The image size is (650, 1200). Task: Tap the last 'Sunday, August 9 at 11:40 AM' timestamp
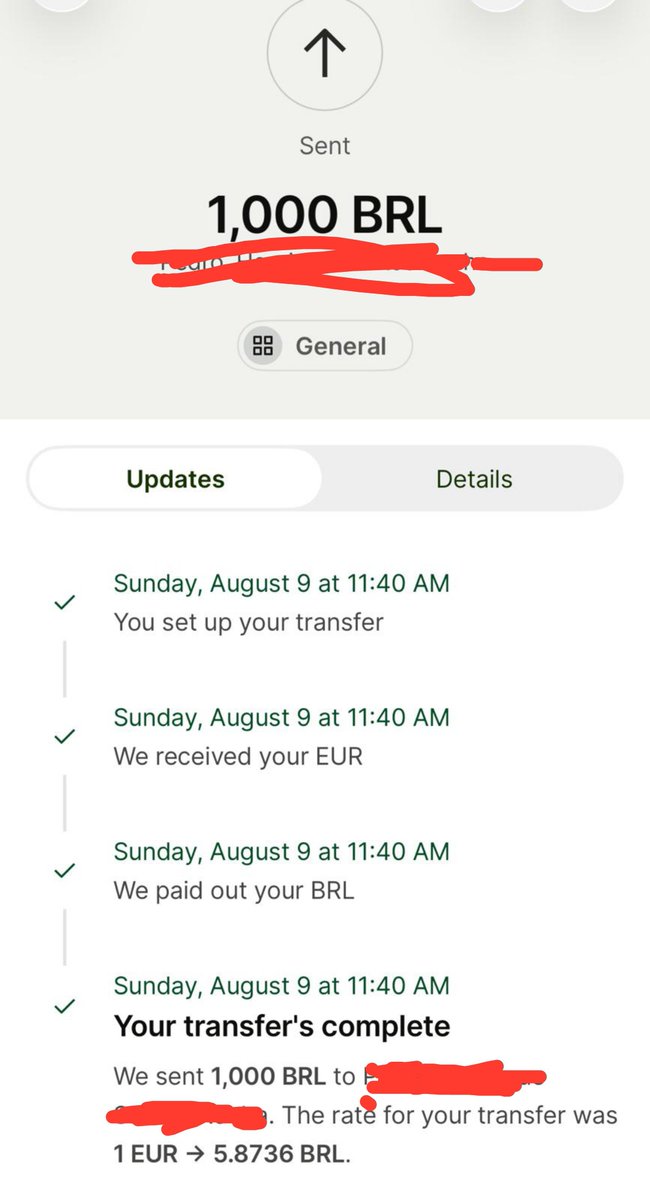pyautogui.click(x=282, y=986)
